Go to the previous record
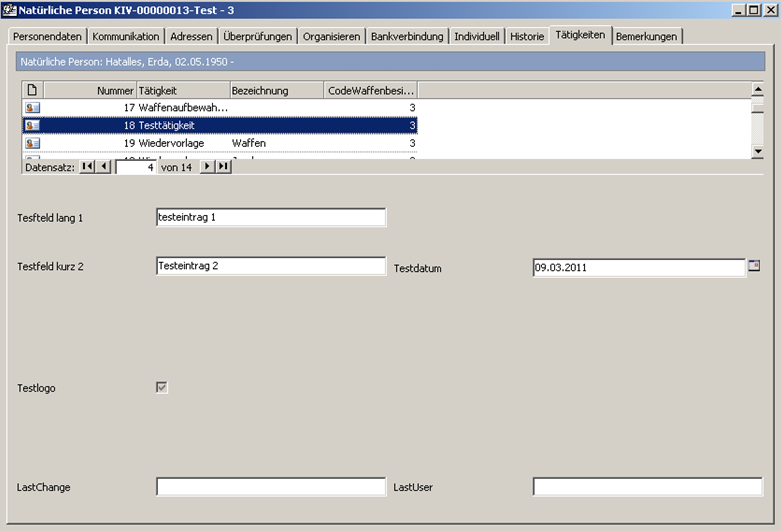Image resolution: width=781 pixels, height=531 pixels. tap(104, 167)
